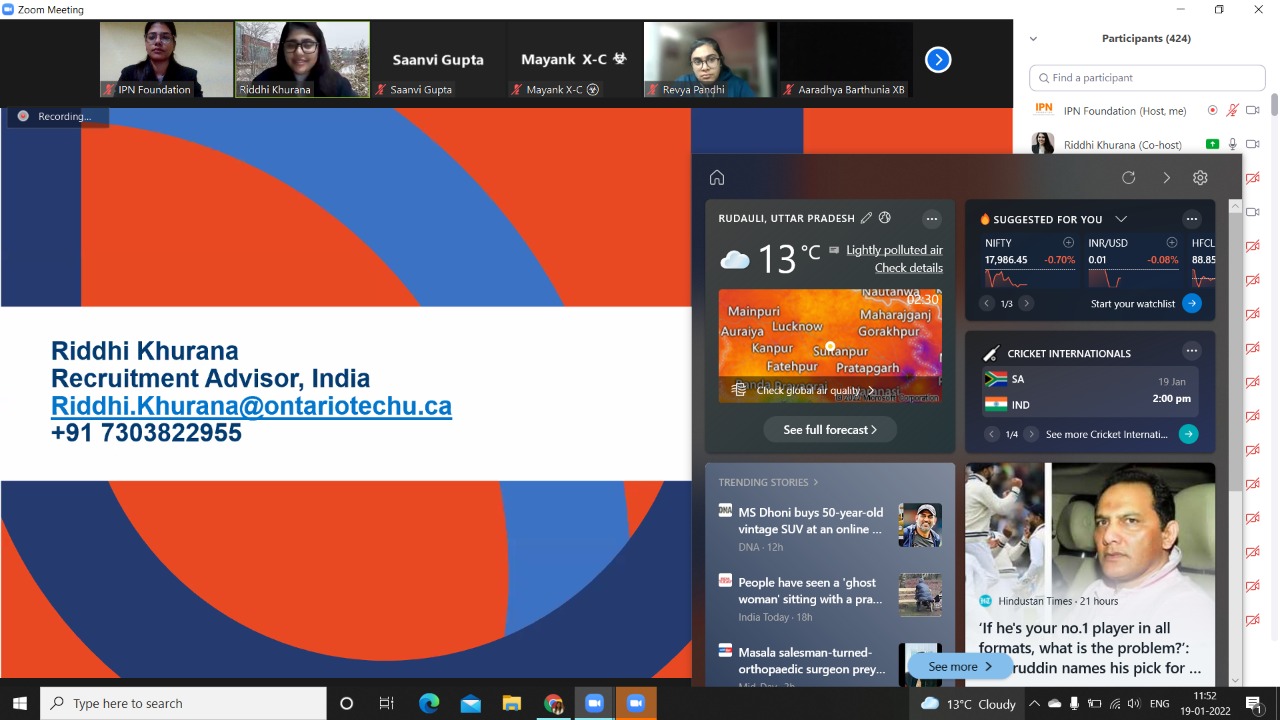This screenshot has width=1280, height=720.
Task: Click See full forecast button
Action: [x=829, y=429]
